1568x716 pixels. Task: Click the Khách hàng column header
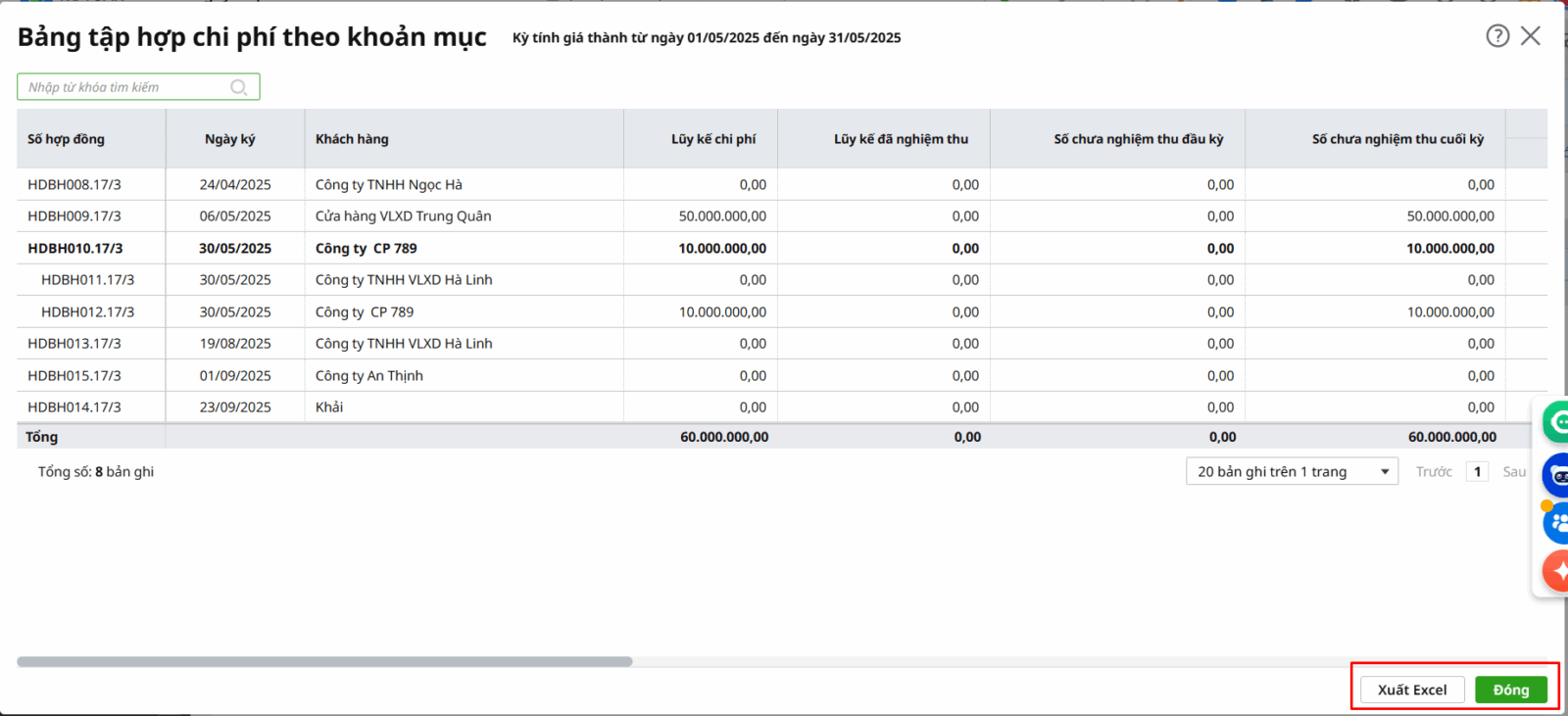352,139
